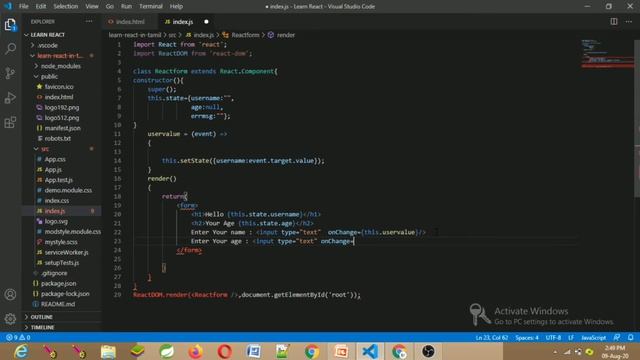The image size is (640, 360).
Task: Open Explorer panel more actions ellipsis
Action: tap(89, 21)
